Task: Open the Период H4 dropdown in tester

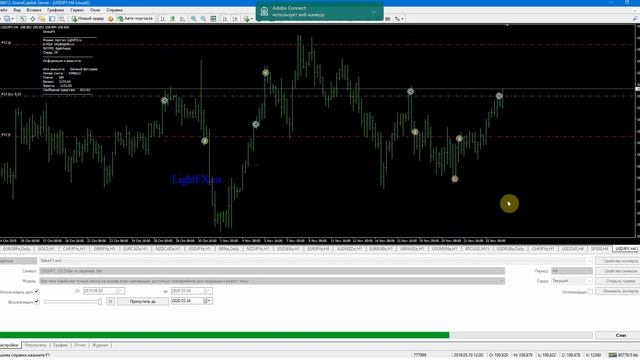Action: point(572,271)
